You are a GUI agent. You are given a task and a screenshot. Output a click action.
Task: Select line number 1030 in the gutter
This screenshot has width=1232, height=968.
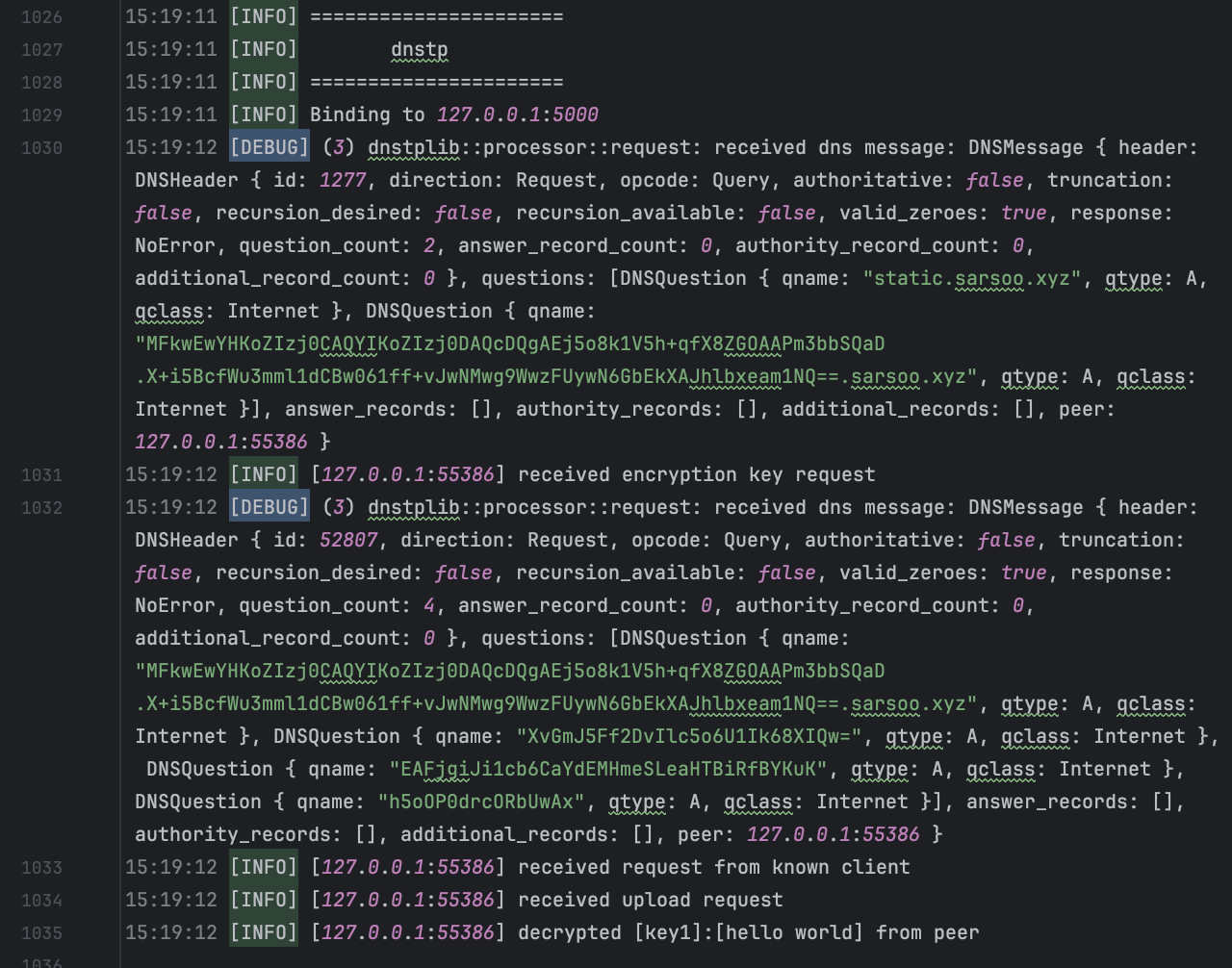coord(41,148)
